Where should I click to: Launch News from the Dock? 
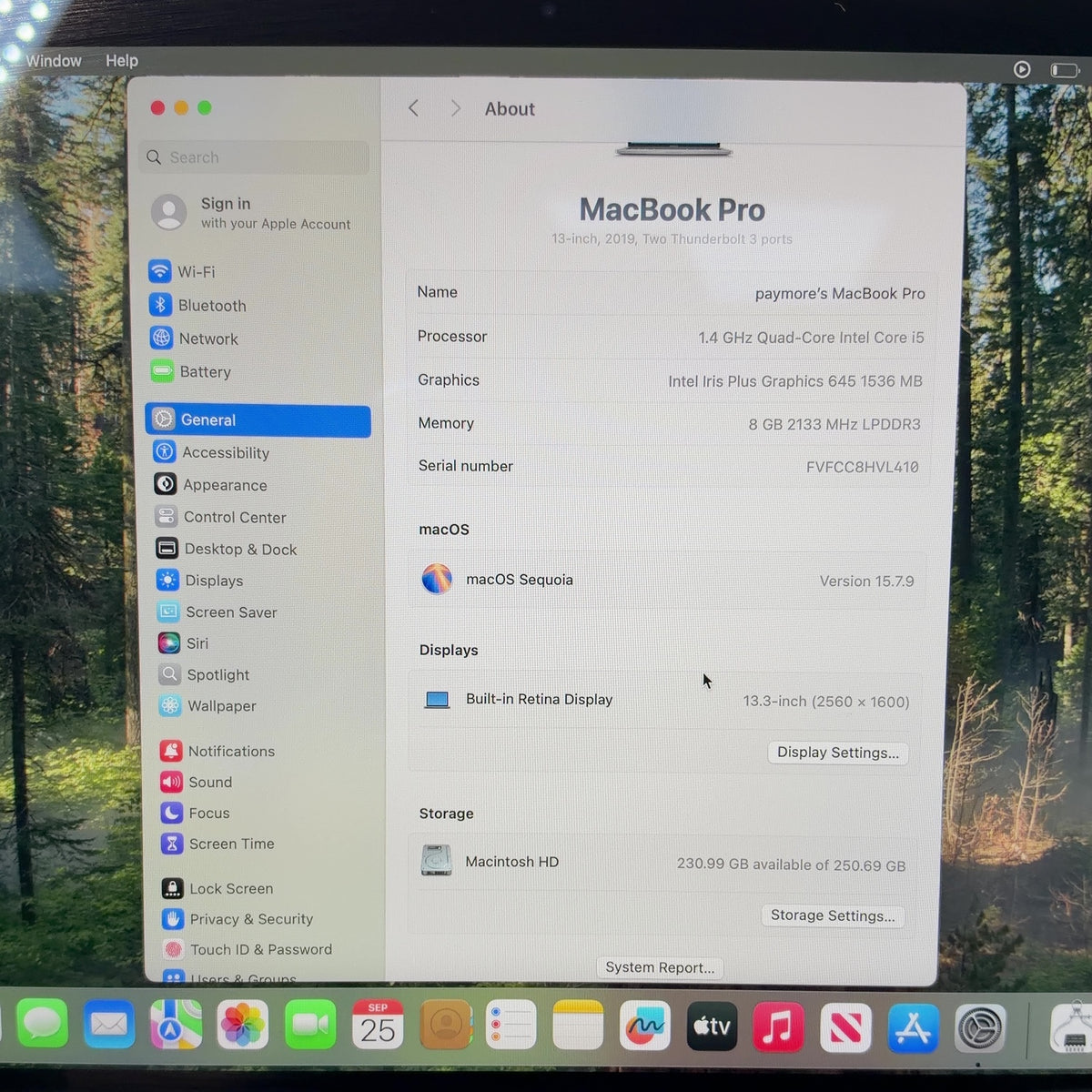pos(845,1026)
